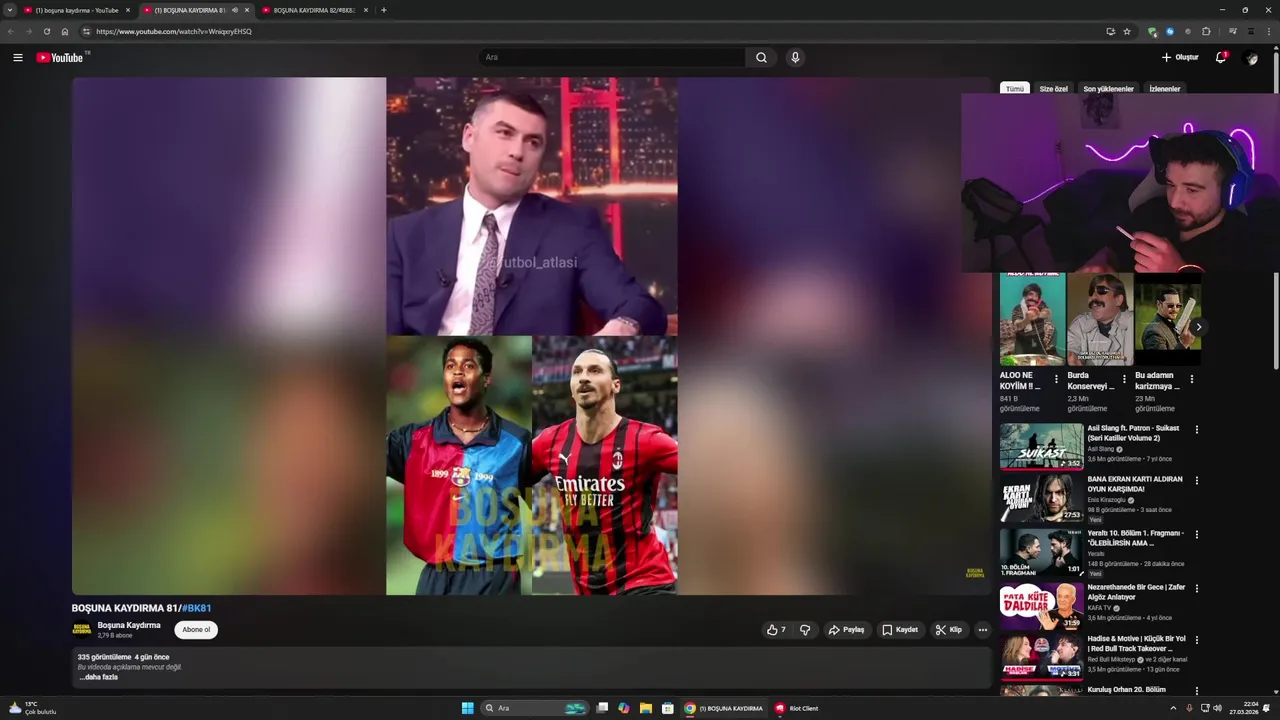This screenshot has height=720, width=1280.
Task: Start voice search with microphone icon
Action: pos(795,57)
